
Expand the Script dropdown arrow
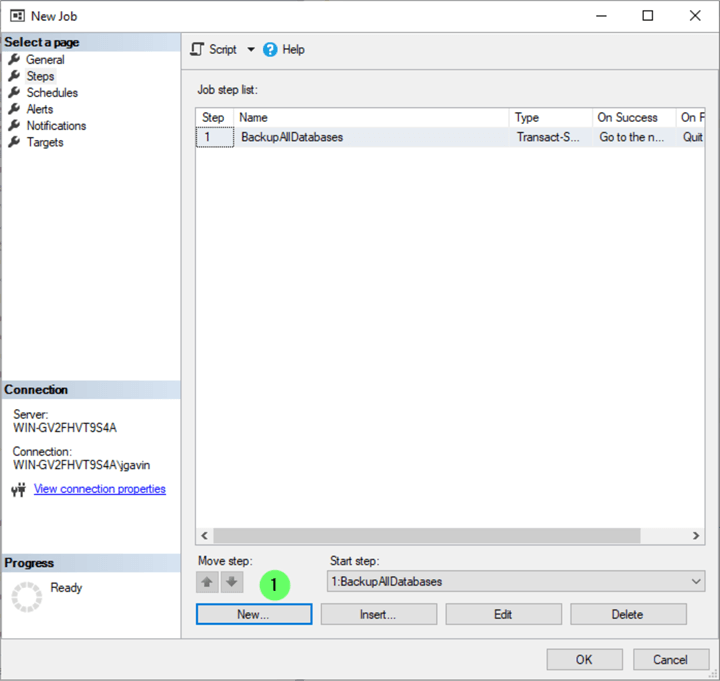pos(251,50)
